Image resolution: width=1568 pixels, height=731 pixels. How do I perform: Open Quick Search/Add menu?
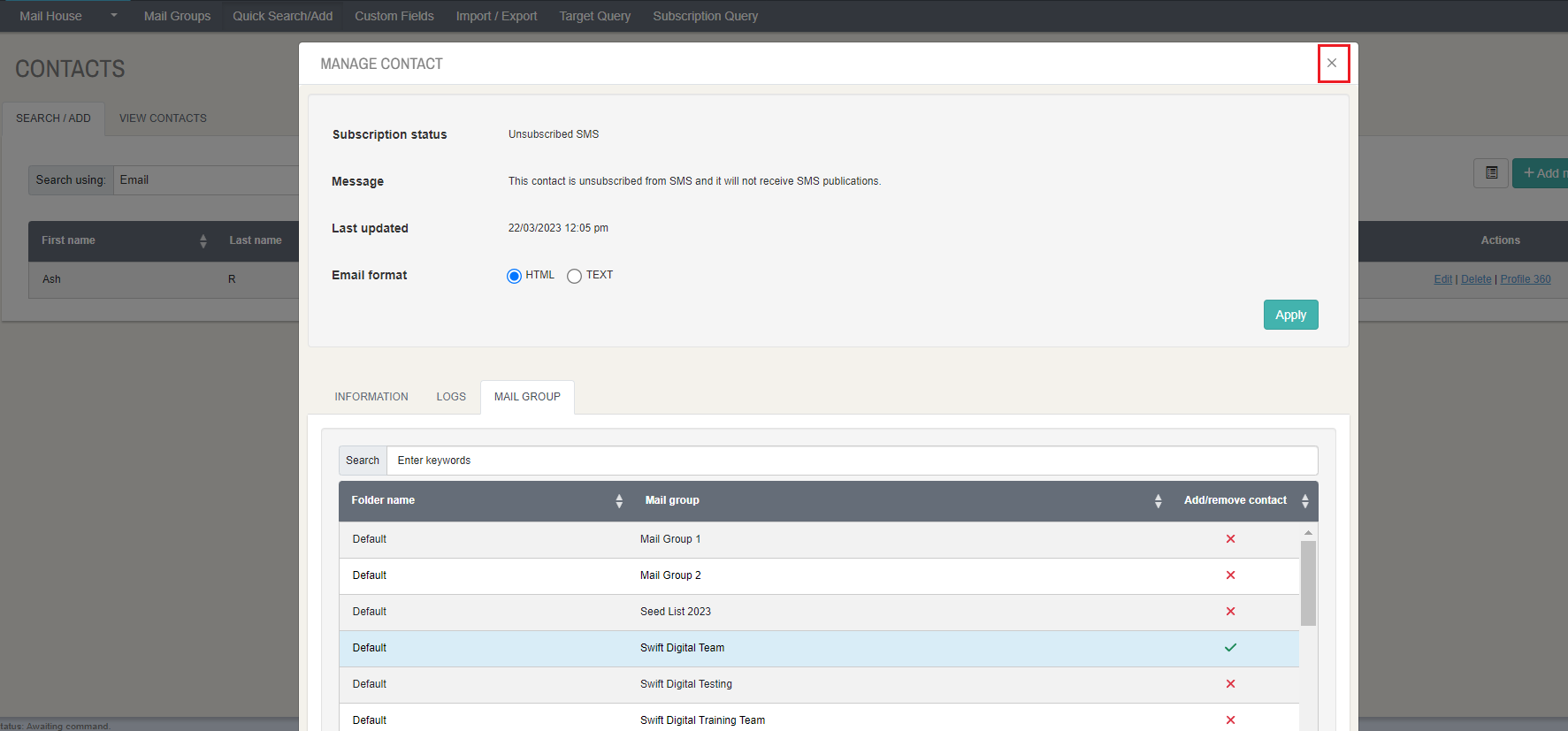point(283,16)
